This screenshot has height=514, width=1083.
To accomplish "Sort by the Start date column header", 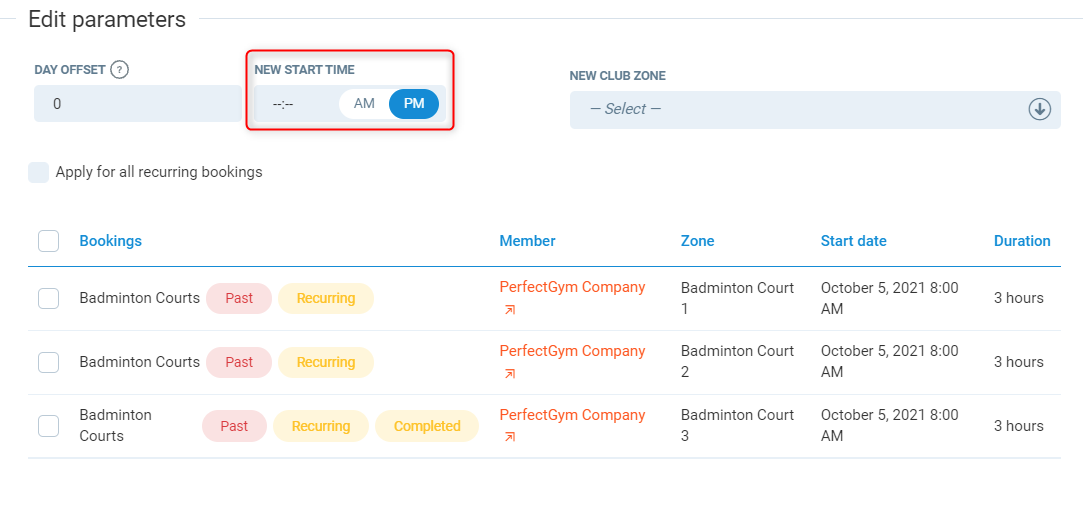I will (x=853, y=241).
